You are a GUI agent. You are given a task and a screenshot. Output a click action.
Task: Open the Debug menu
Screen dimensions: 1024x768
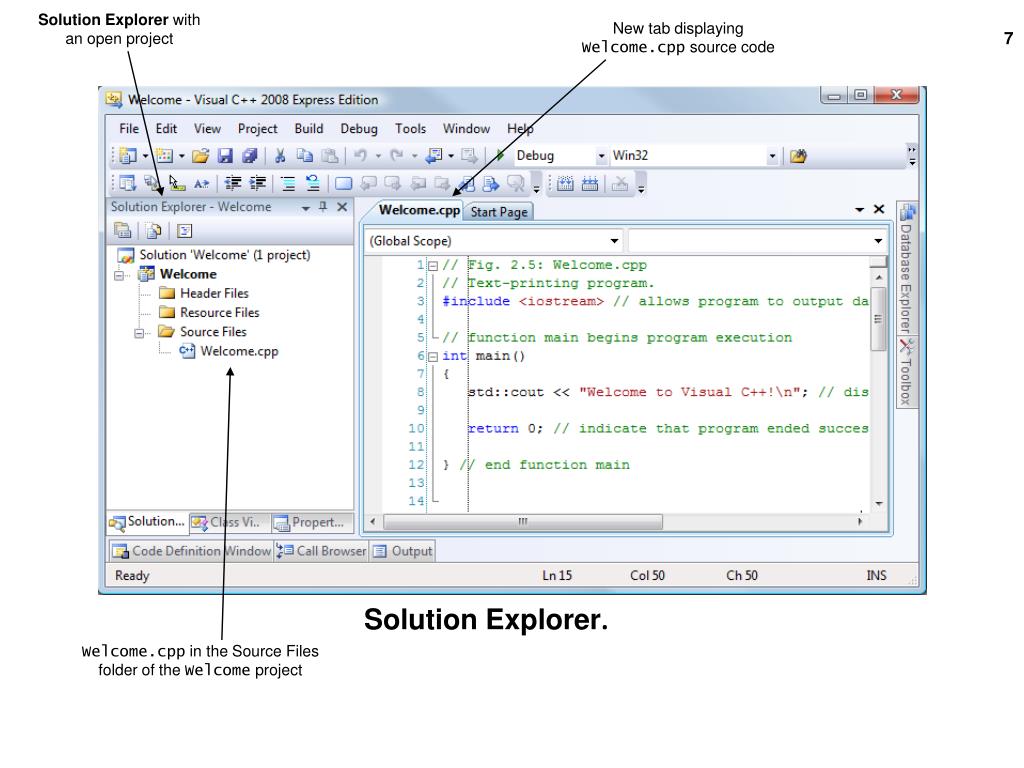tap(359, 129)
